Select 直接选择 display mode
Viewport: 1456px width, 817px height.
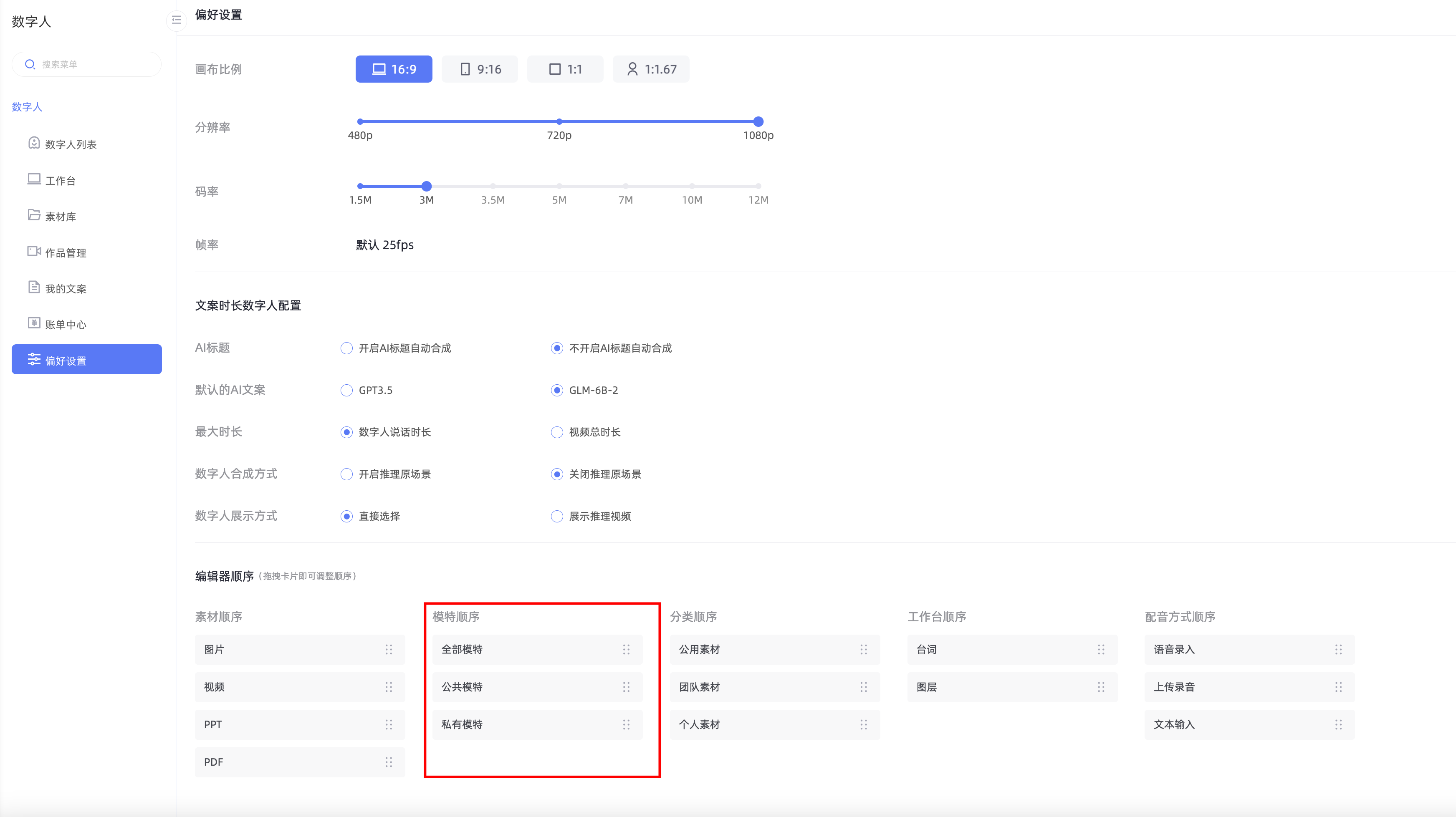[x=346, y=517]
